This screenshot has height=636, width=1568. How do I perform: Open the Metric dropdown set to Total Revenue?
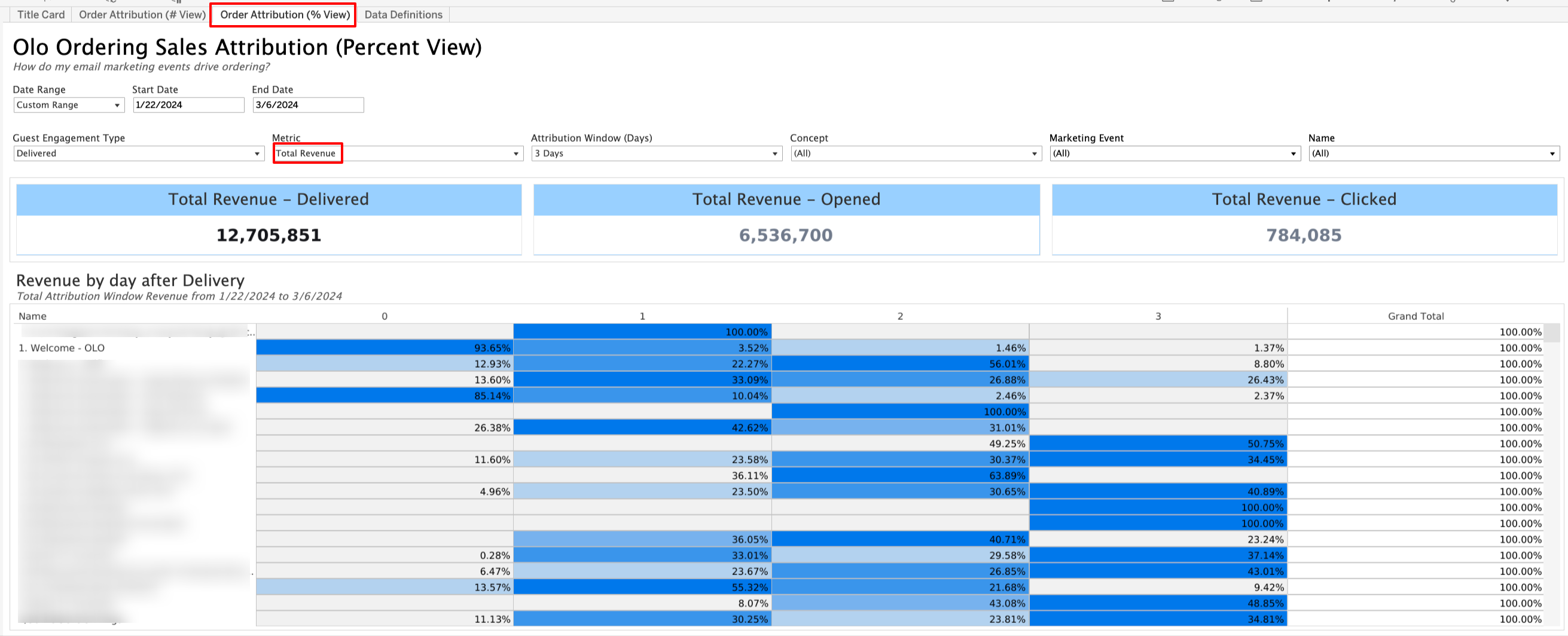(398, 154)
